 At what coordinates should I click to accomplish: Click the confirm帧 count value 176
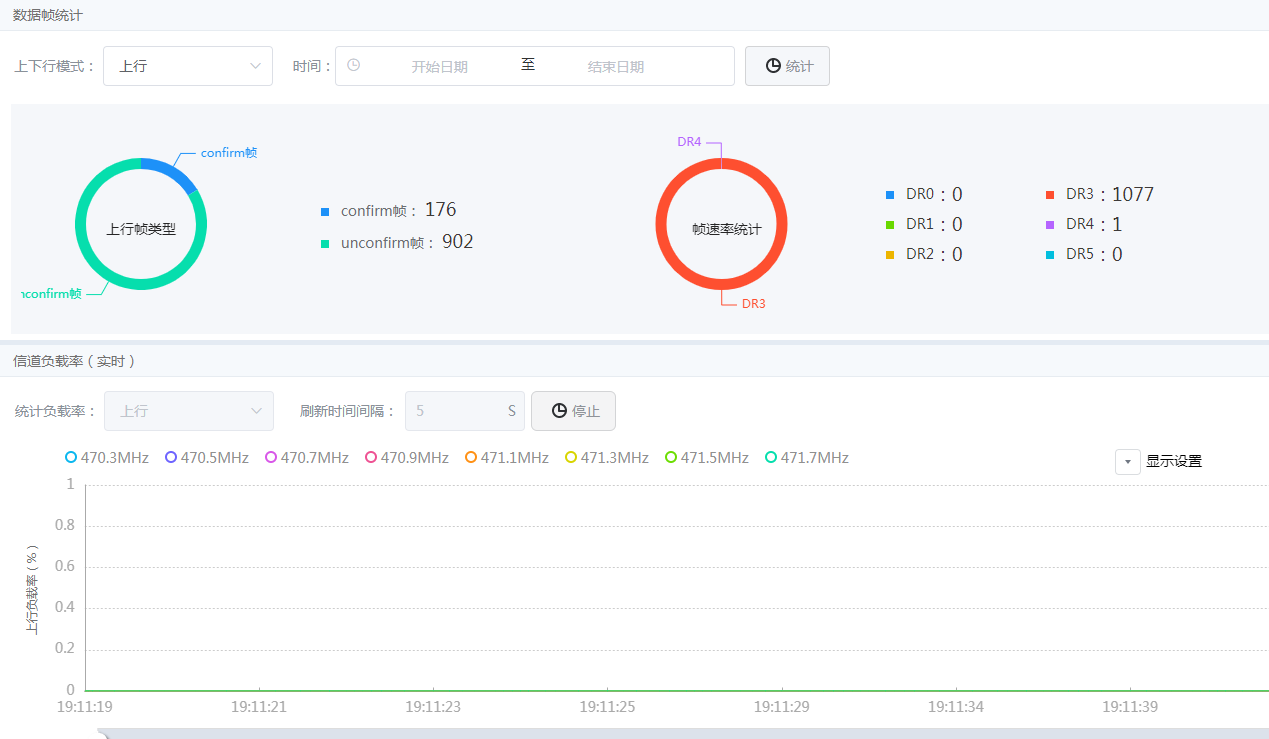point(440,210)
